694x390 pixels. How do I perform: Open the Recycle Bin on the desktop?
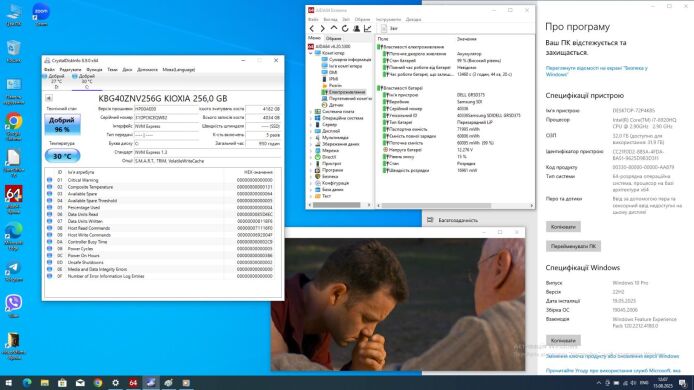pos(14,51)
